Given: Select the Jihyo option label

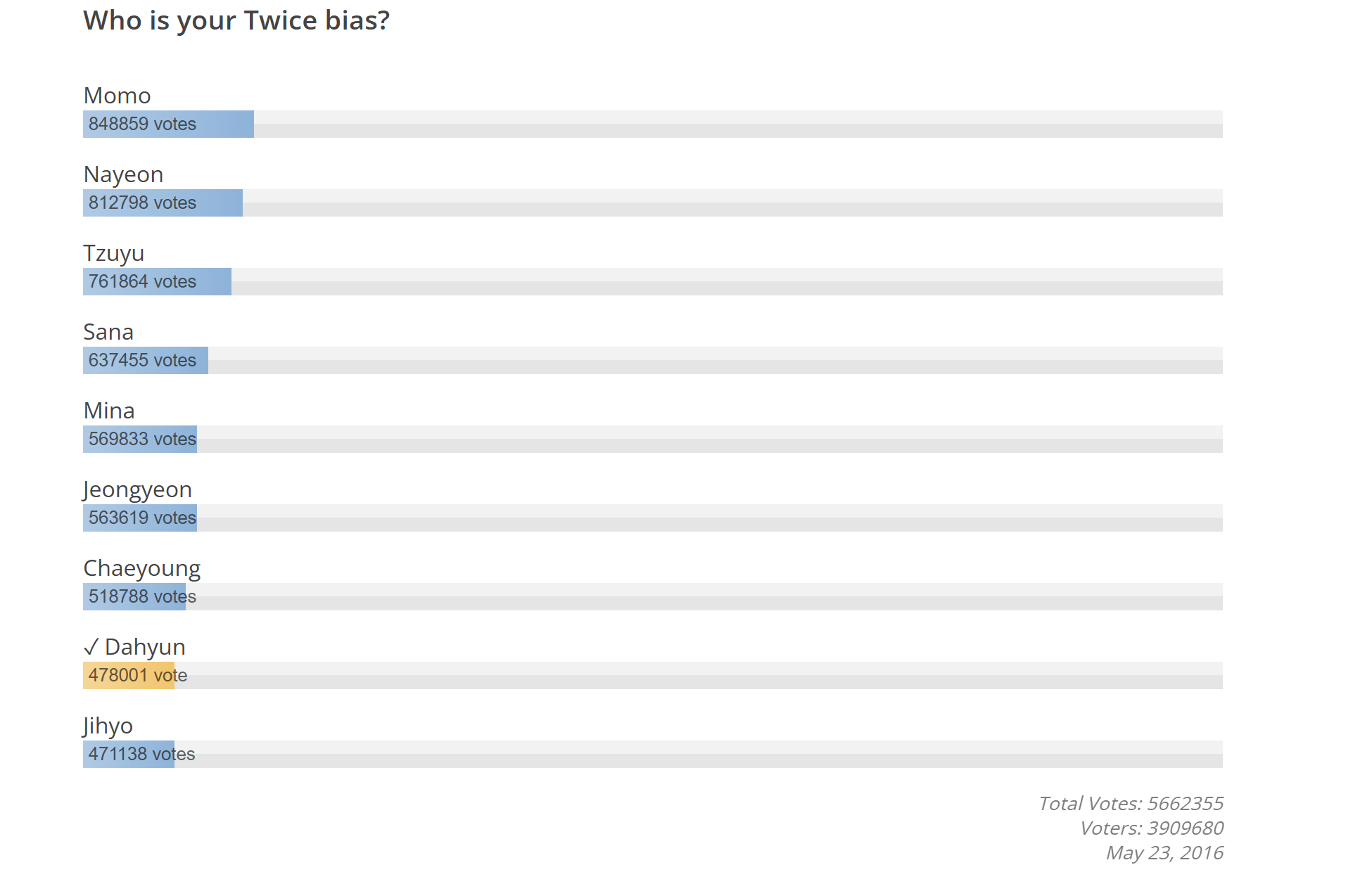Looking at the screenshot, I should [108, 726].
